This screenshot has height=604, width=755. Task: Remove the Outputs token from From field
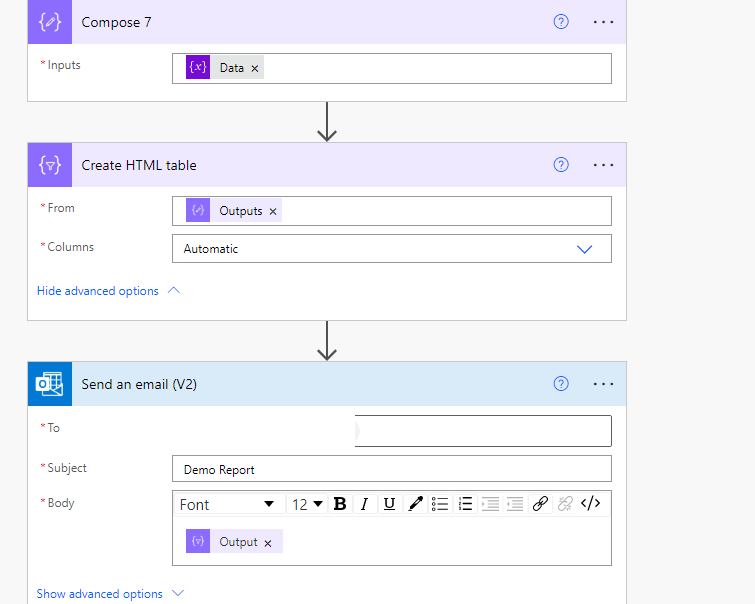pyautogui.click(x=273, y=212)
